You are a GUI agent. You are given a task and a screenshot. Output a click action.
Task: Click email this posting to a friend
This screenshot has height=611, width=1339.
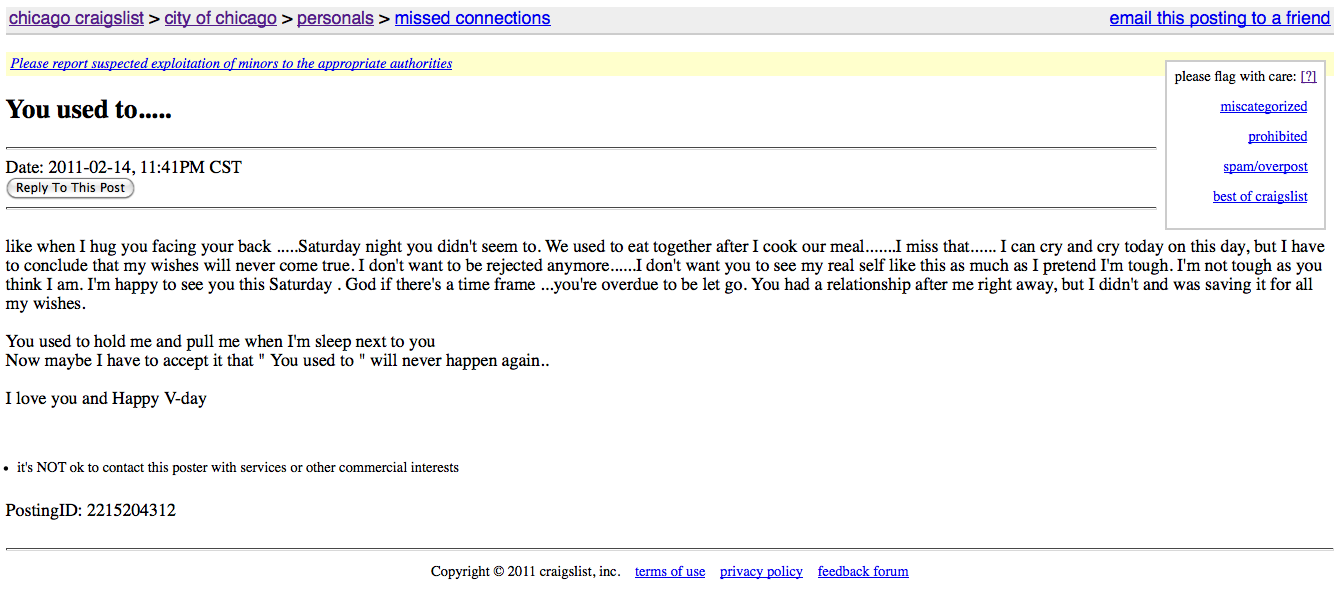[1220, 18]
